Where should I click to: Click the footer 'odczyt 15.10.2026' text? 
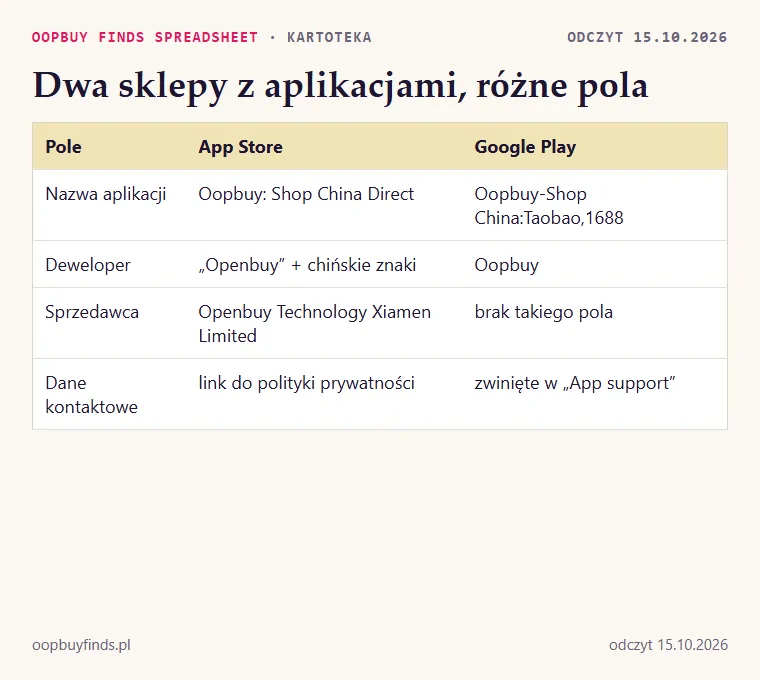coord(668,645)
